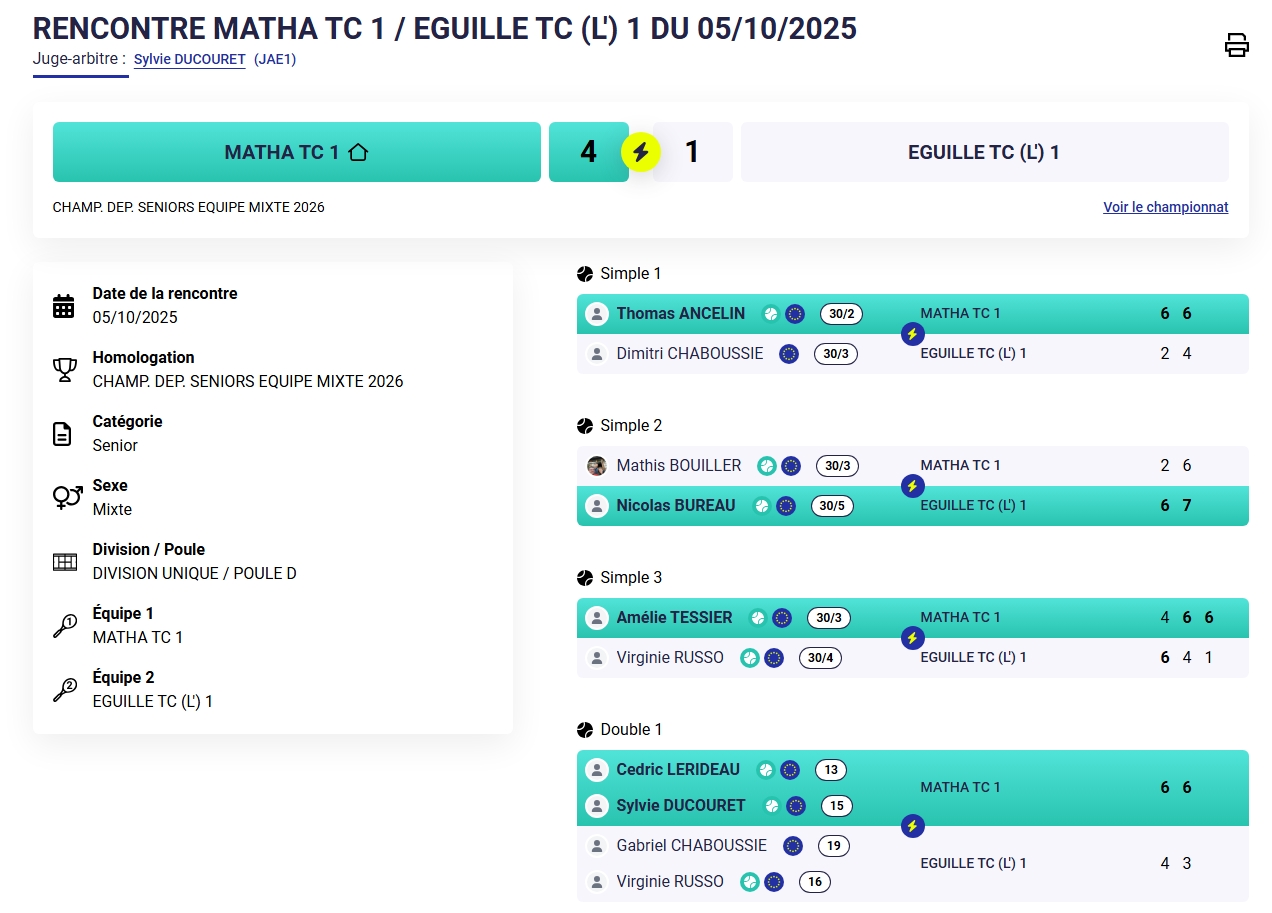This screenshot has width=1272, height=913.
Task: Click the yellow lightning icon between team scores
Action: click(x=641, y=152)
